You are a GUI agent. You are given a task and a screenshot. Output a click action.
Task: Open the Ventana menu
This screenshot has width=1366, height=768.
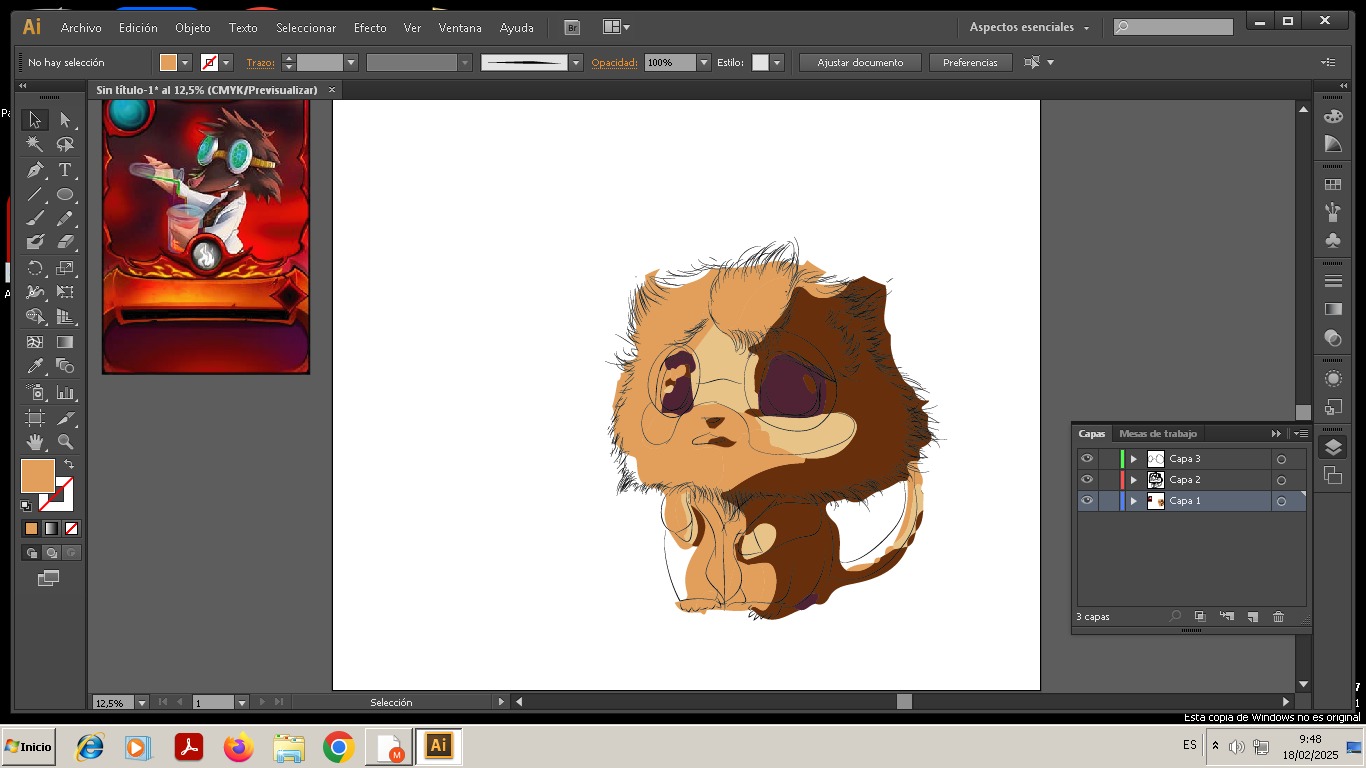(x=460, y=28)
